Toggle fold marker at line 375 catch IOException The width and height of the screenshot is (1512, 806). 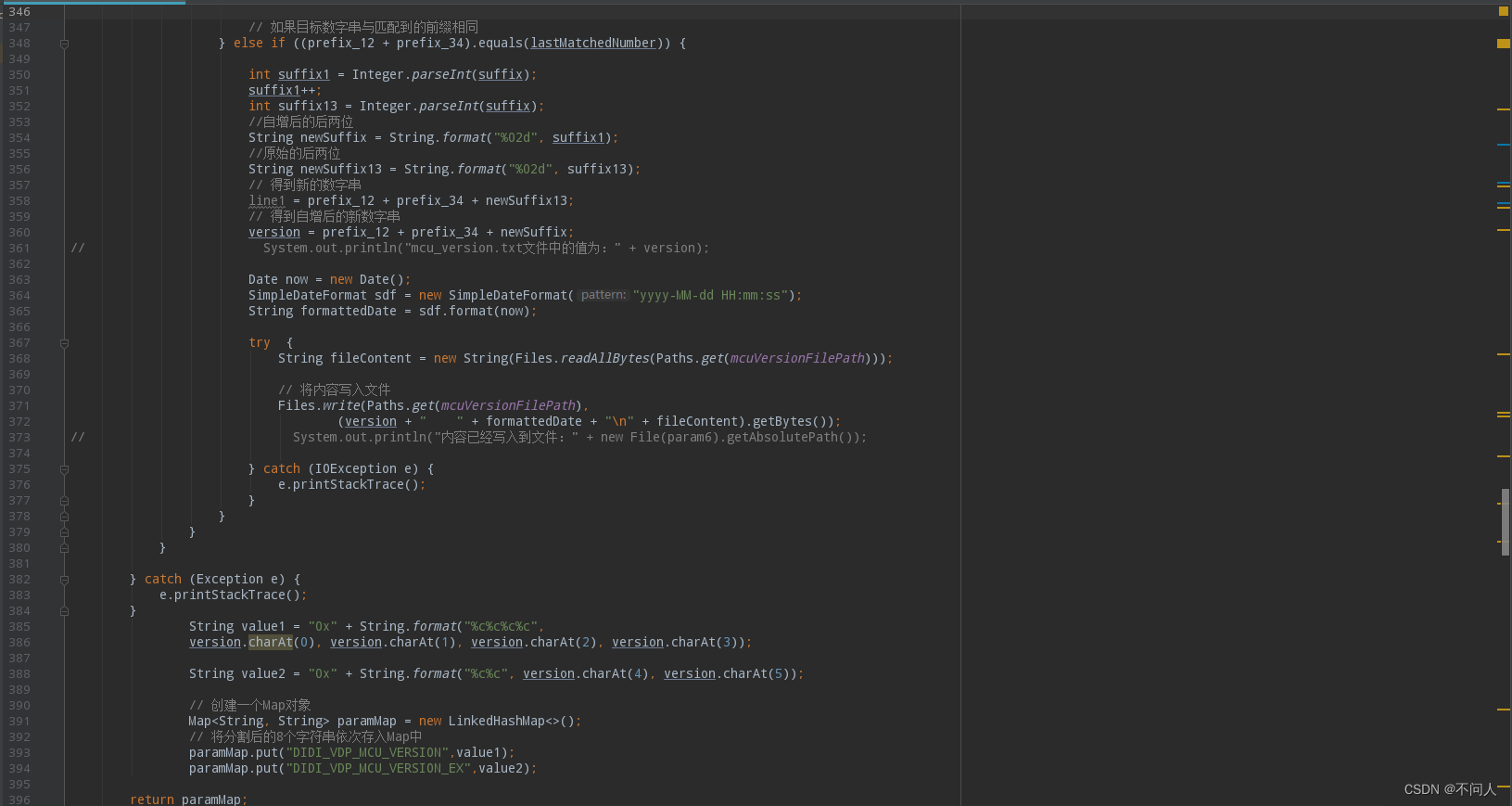point(64,469)
